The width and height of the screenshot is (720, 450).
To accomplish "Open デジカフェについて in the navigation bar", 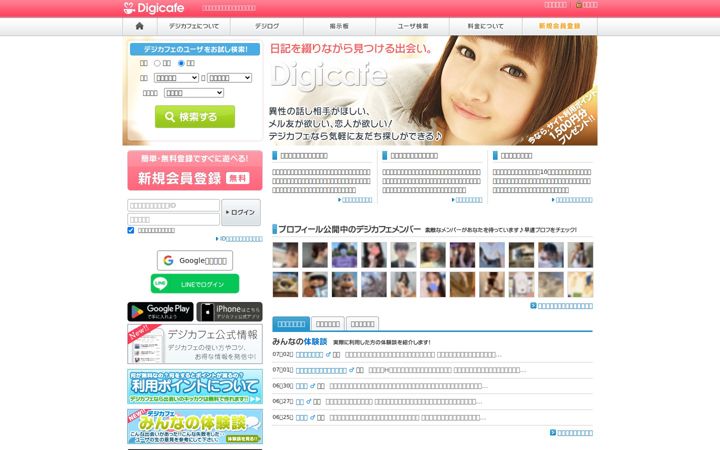I will (194, 26).
